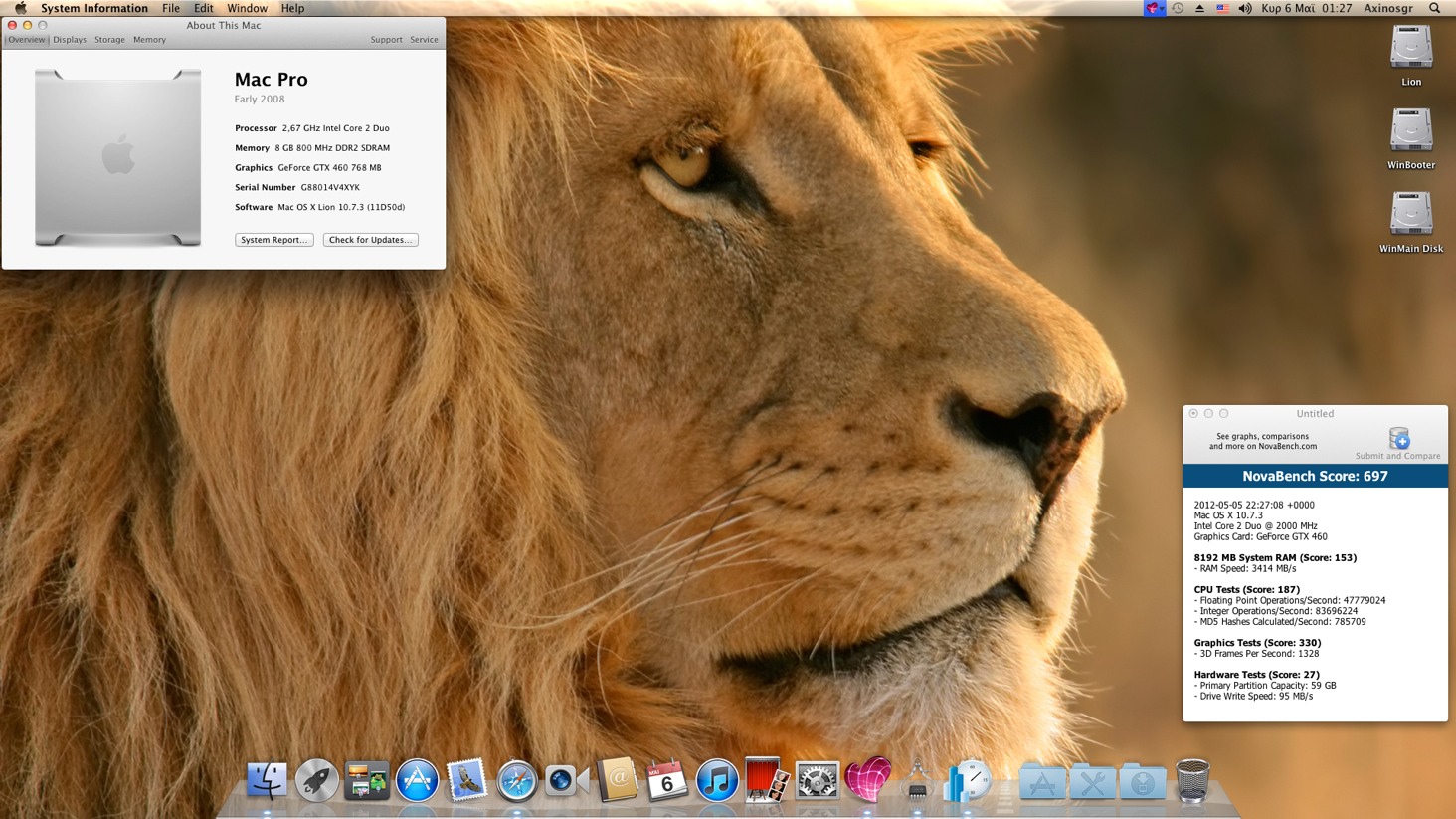Viewport: 1456px width, 819px height.
Task: Open System Information chip icon in Dock
Action: (x=917, y=780)
